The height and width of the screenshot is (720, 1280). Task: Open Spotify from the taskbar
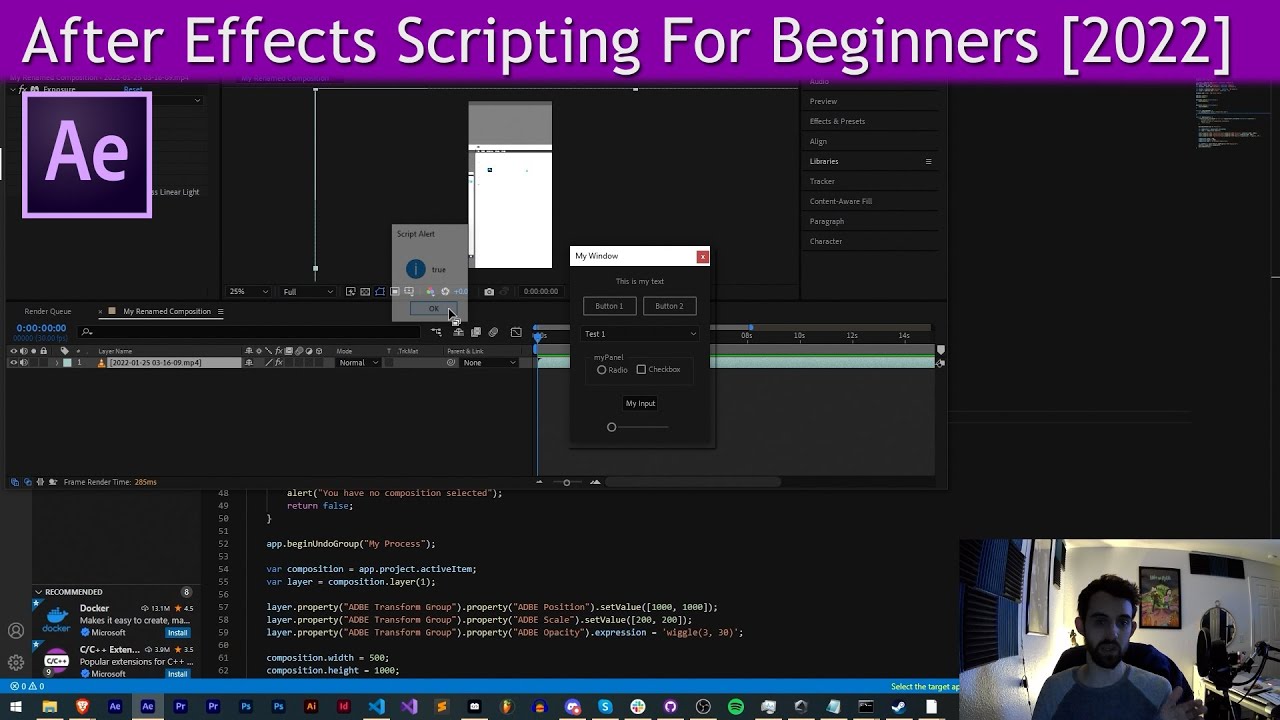click(x=736, y=707)
